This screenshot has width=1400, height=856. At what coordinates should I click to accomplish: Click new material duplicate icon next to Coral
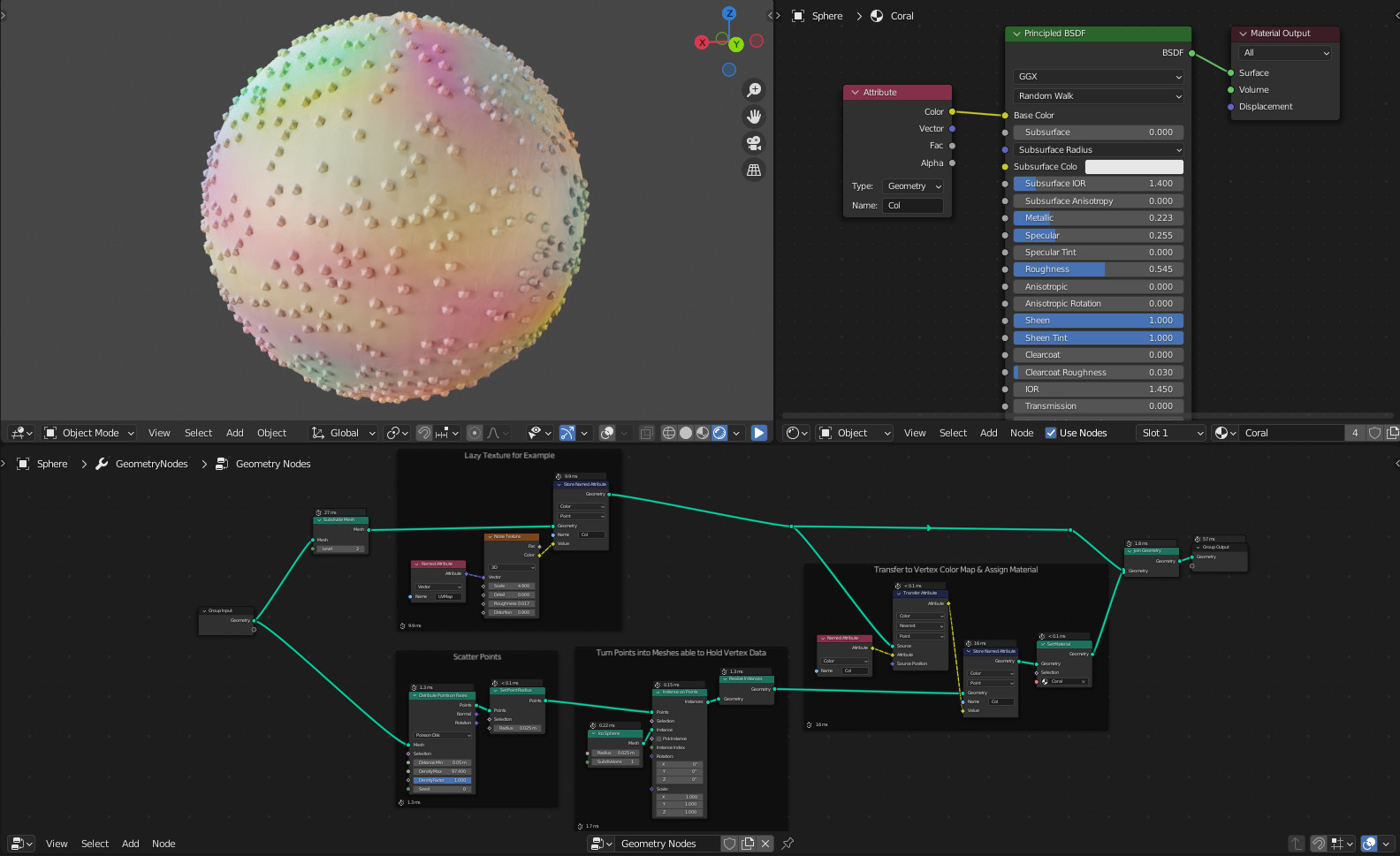(x=1392, y=433)
